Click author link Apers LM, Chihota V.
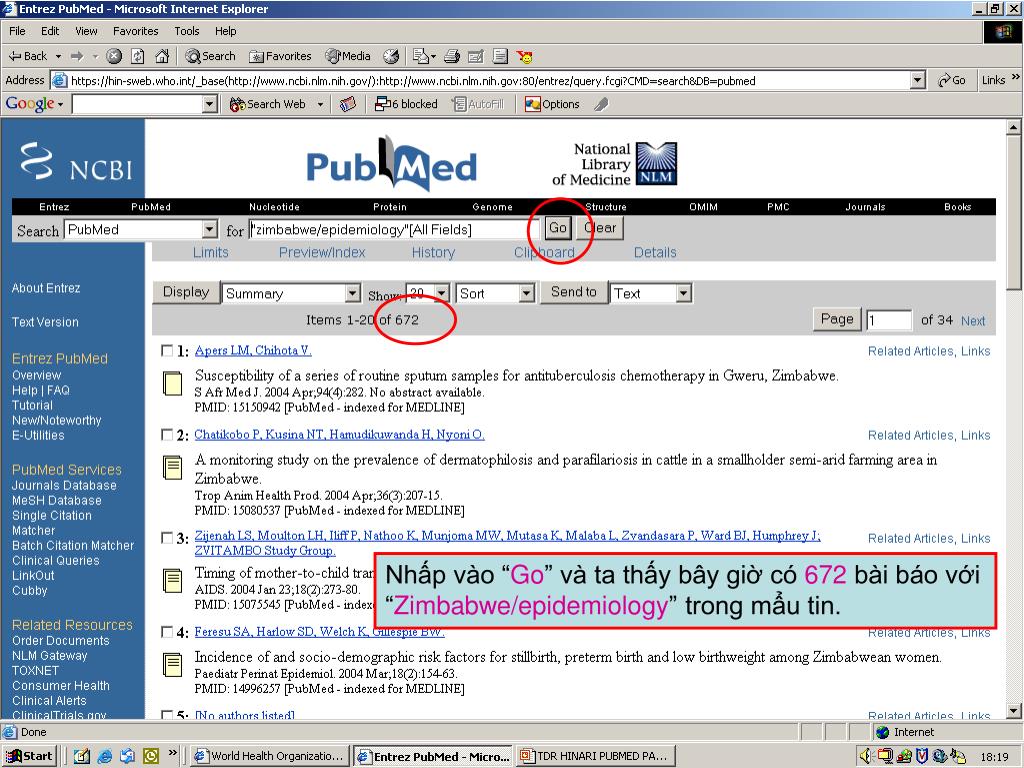 [x=253, y=351]
